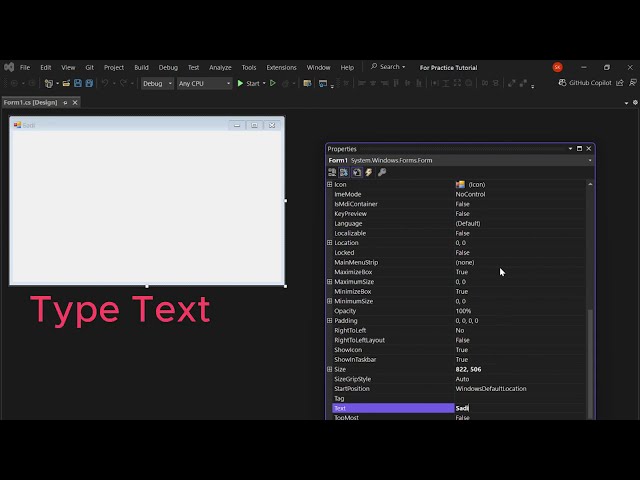Viewport: 640px width, 480px height.
Task: Select the Form1 design surface form
Action: pyautogui.click(x=147, y=201)
